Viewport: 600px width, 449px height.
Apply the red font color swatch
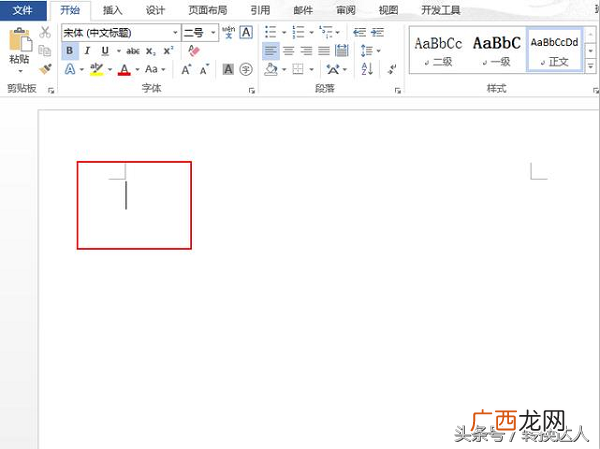[124, 70]
